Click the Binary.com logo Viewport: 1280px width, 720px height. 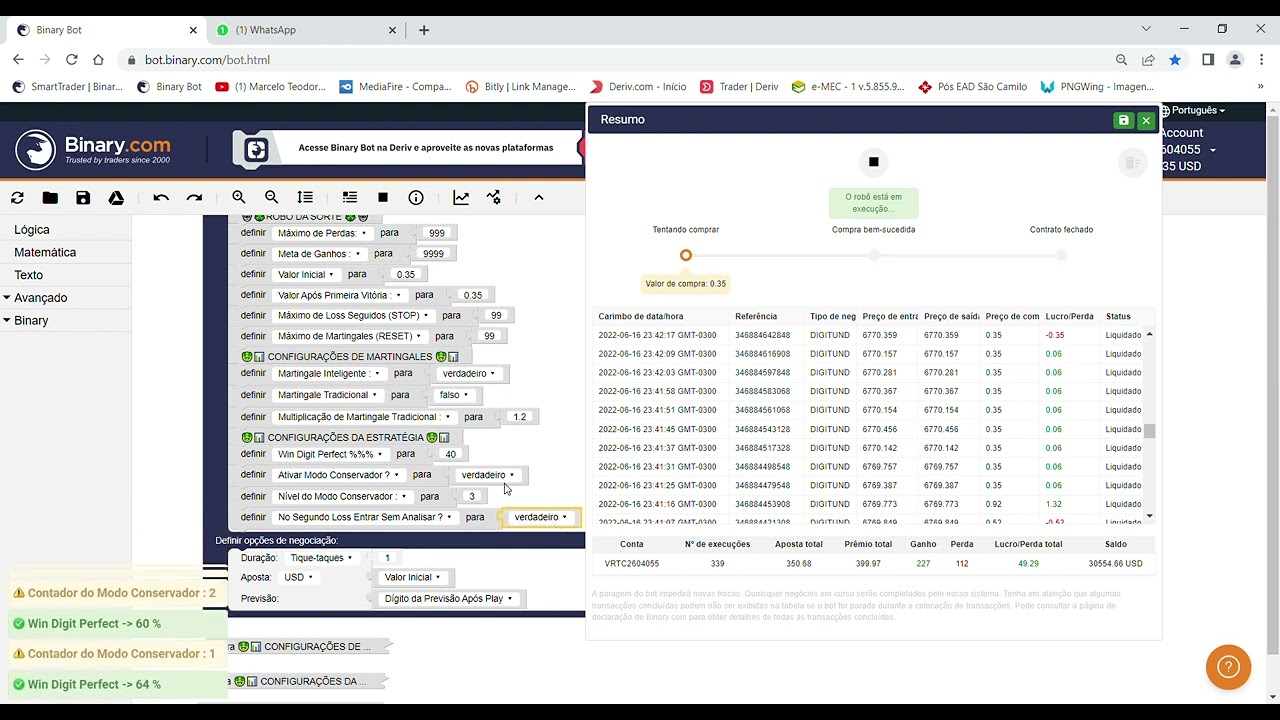93,150
